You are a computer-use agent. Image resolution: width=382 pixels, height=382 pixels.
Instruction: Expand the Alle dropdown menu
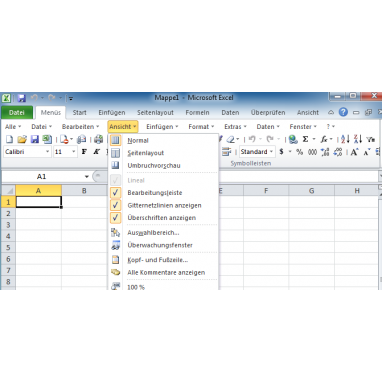click(x=13, y=127)
